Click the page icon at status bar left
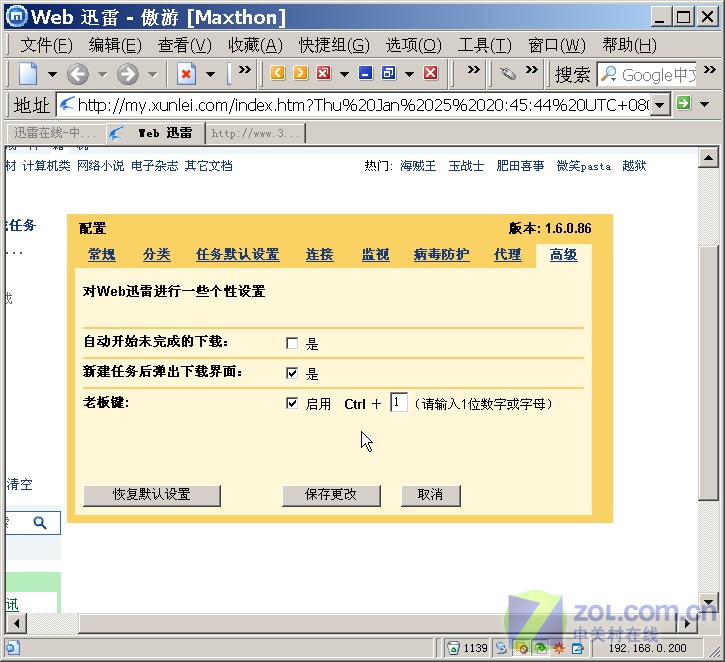Screen dimensions: 725x662 pos(12,648)
